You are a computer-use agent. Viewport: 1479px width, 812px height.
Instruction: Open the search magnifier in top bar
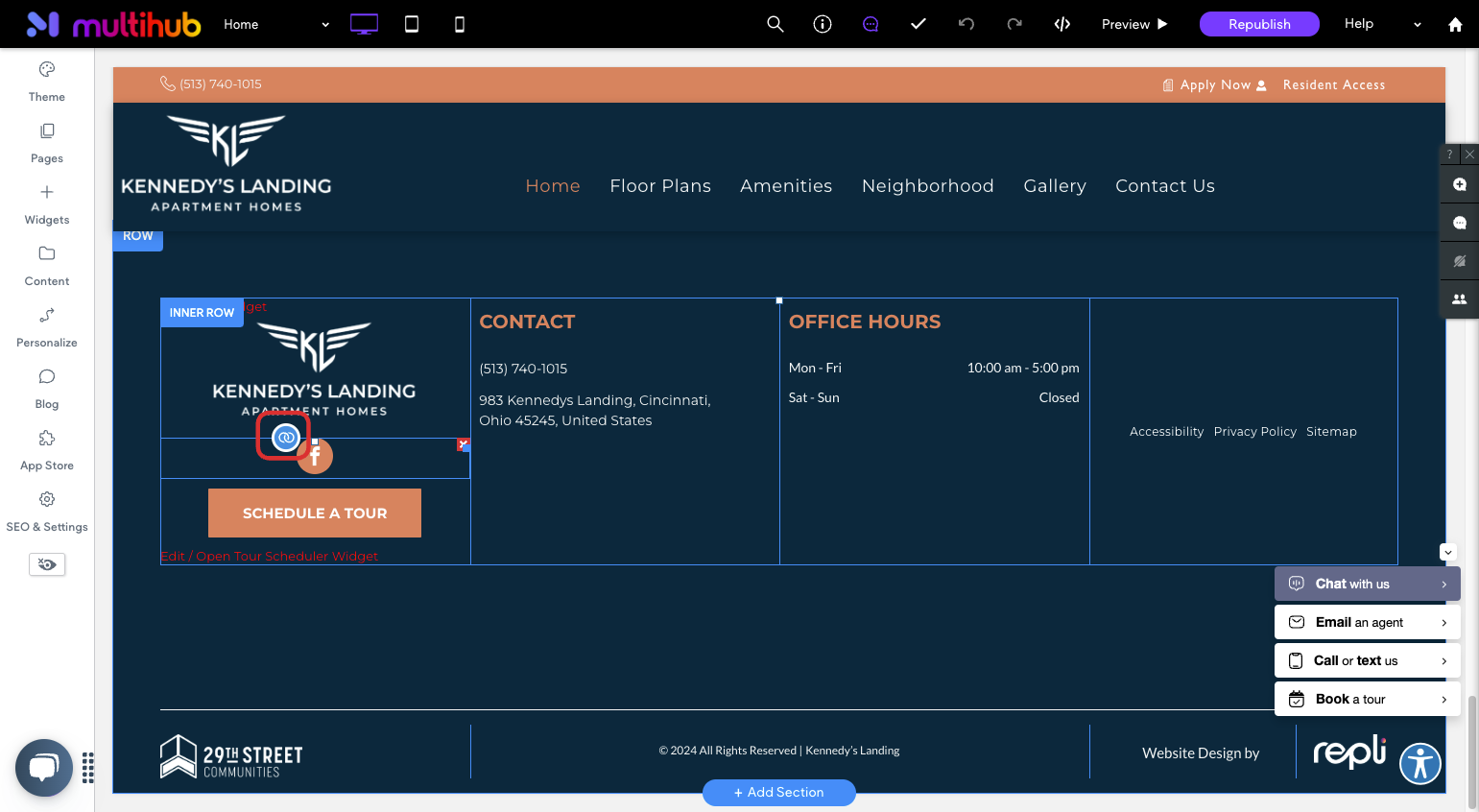click(x=775, y=24)
